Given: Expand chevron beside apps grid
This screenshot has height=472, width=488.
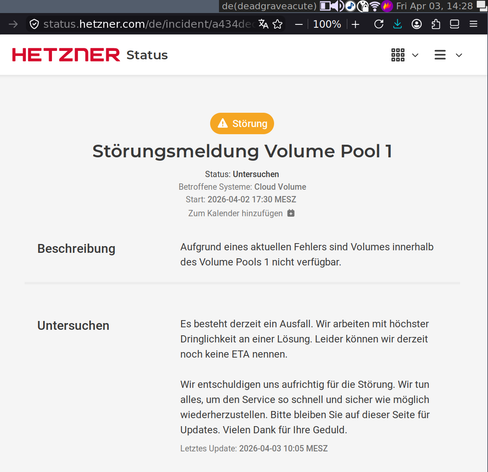Looking at the screenshot, I should 415,55.
